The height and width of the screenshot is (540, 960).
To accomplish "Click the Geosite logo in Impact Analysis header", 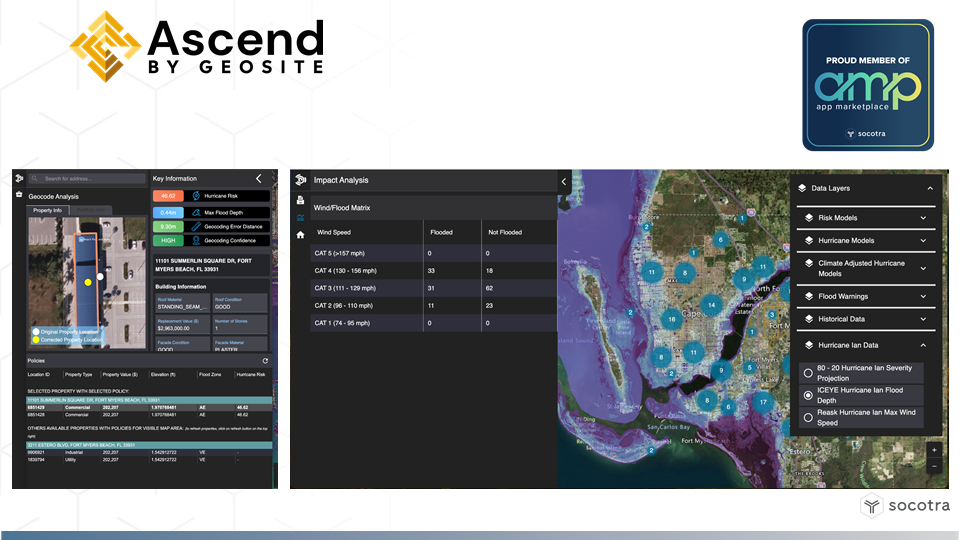I will 300,180.
